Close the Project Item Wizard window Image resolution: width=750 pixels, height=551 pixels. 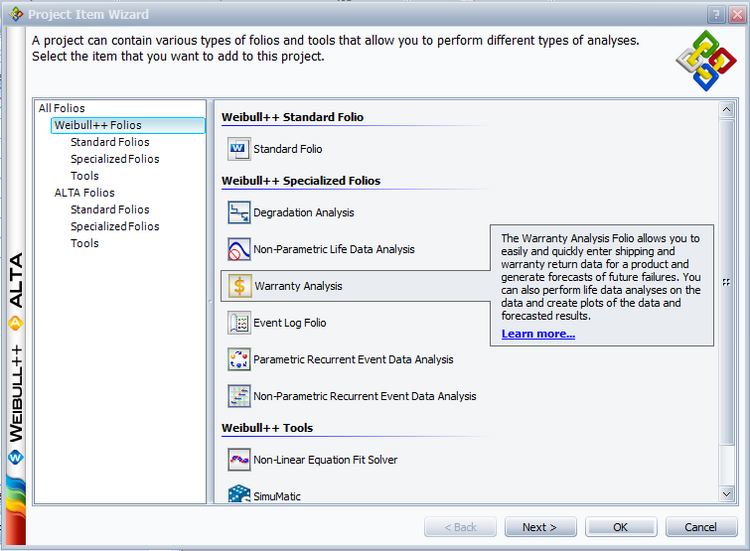click(737, 15)
